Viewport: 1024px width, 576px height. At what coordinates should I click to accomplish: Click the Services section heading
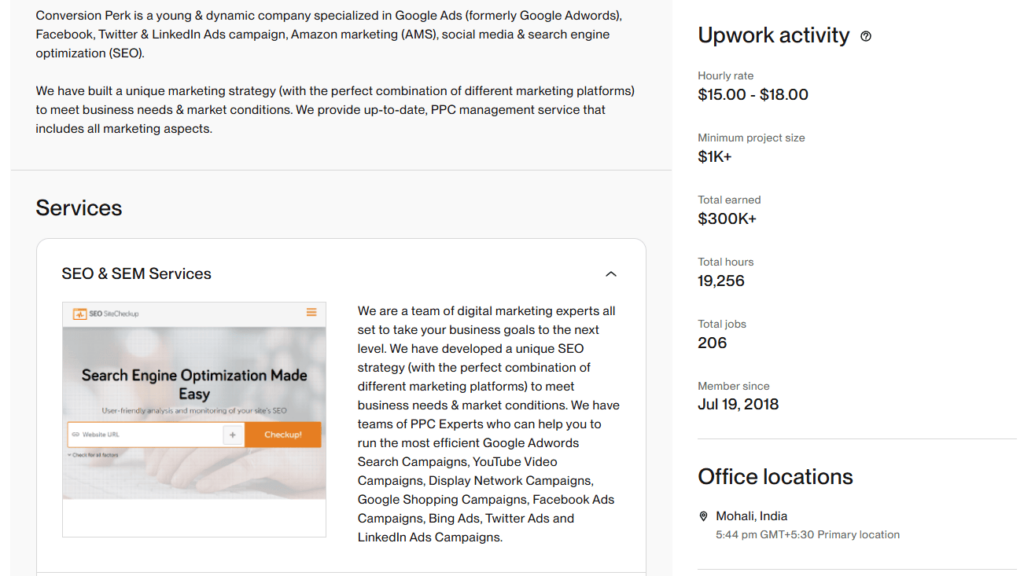tap(79, 208)
